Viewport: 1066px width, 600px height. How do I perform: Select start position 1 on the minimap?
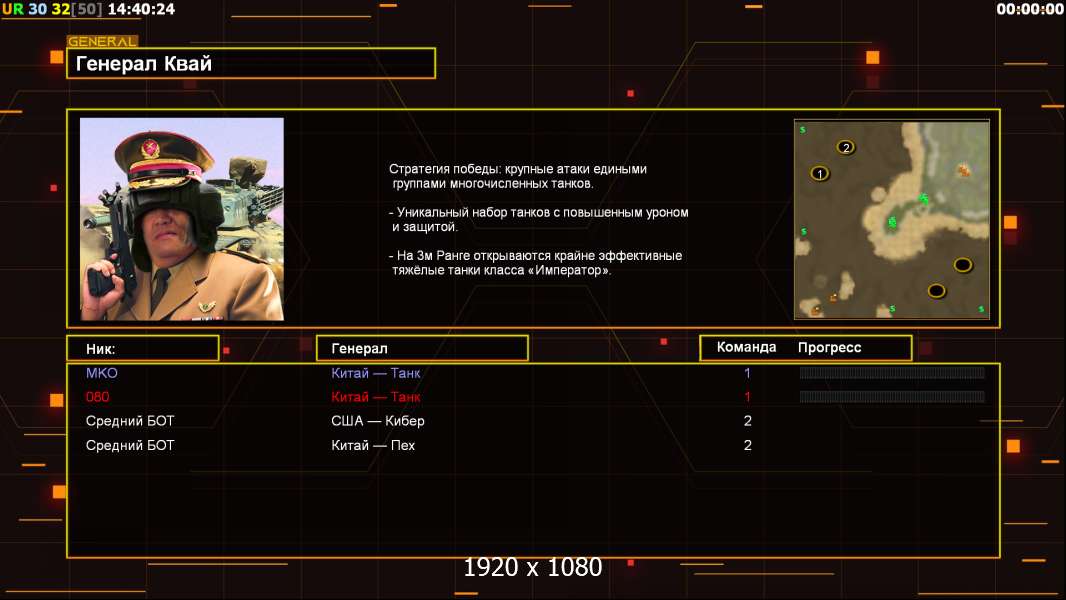click(x=820, y=174)
